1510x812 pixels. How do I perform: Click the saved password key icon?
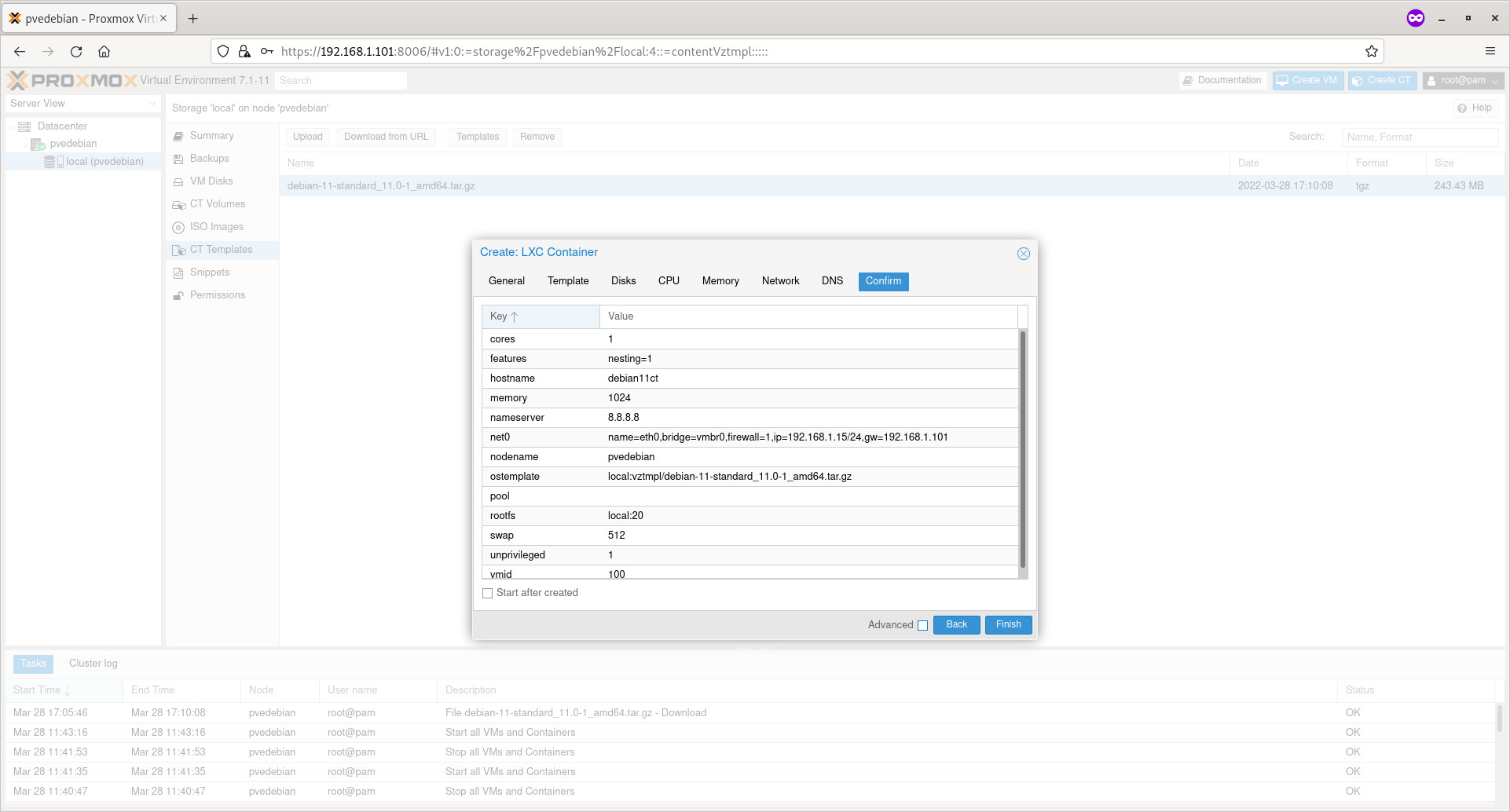(x=267, y=52)
